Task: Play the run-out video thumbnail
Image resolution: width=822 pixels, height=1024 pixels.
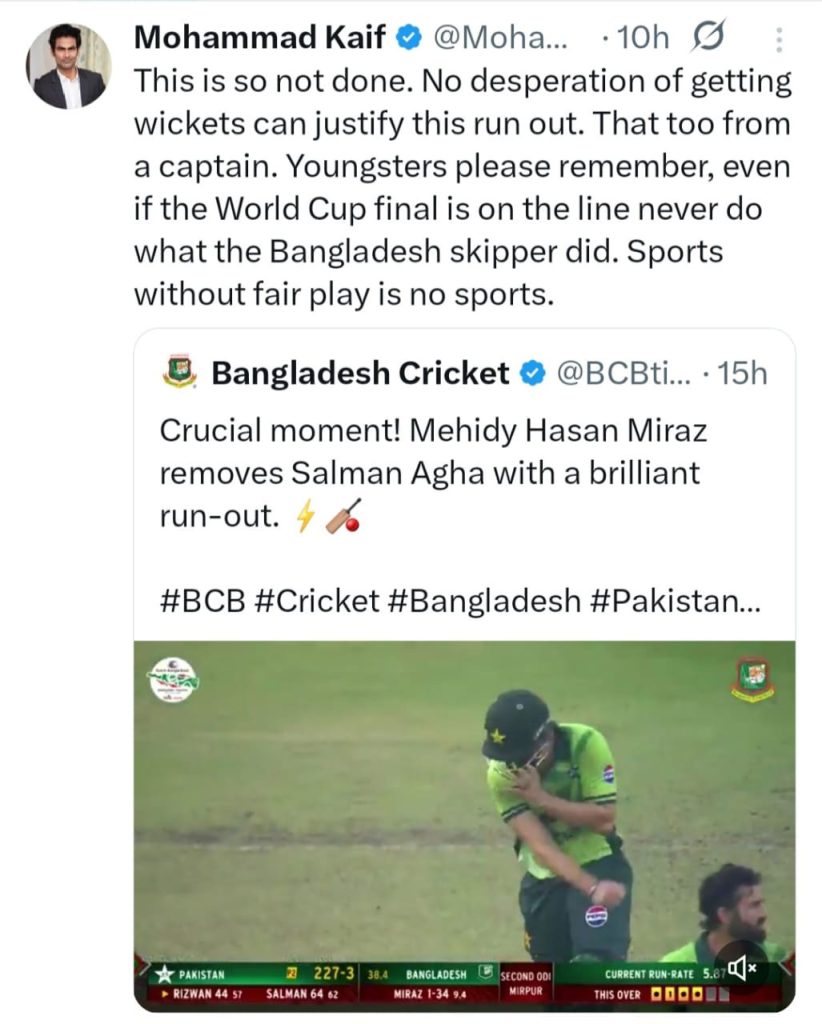Action: [x=465, y=810]
